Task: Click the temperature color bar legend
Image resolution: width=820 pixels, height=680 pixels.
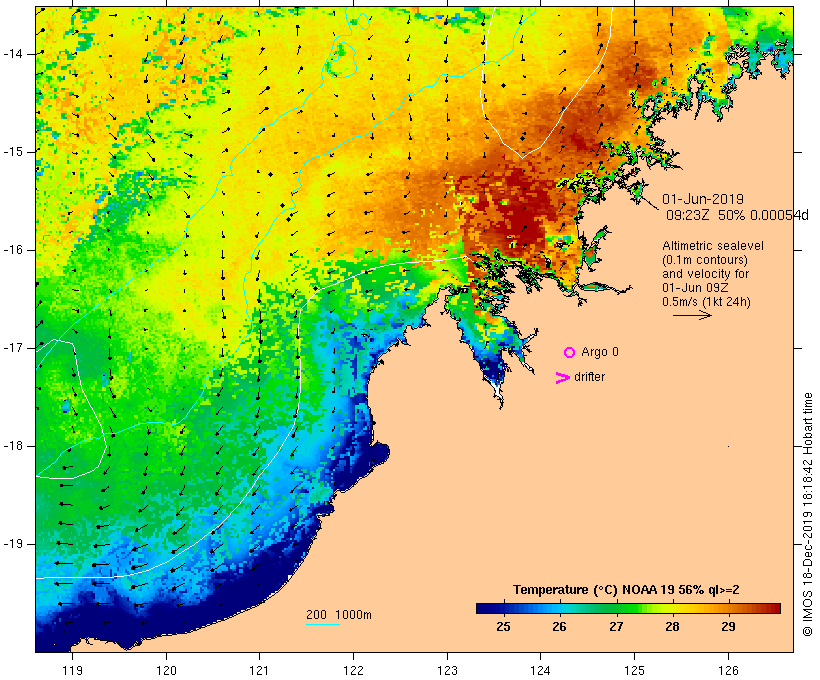Action: coord(628,608)
